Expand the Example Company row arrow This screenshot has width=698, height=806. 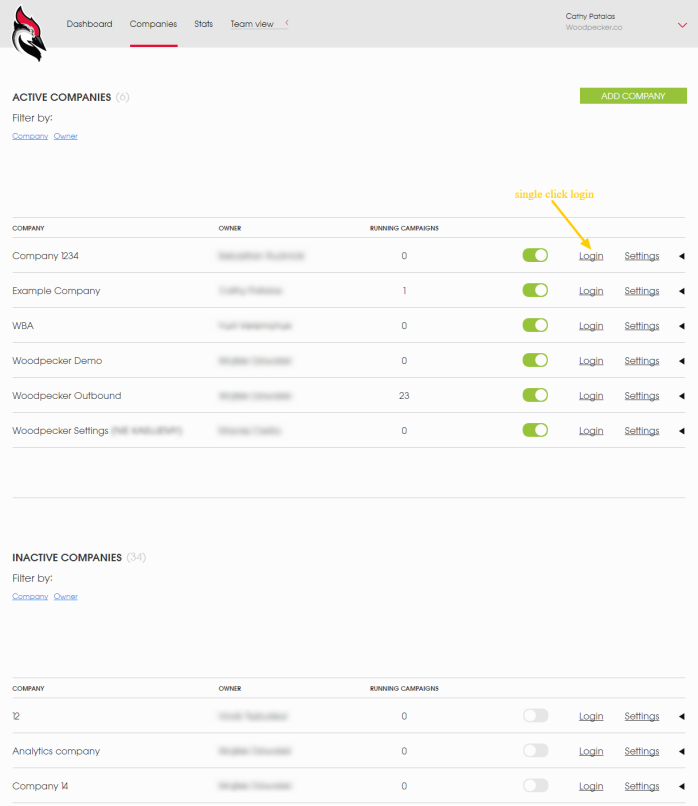tap(682, 291)
